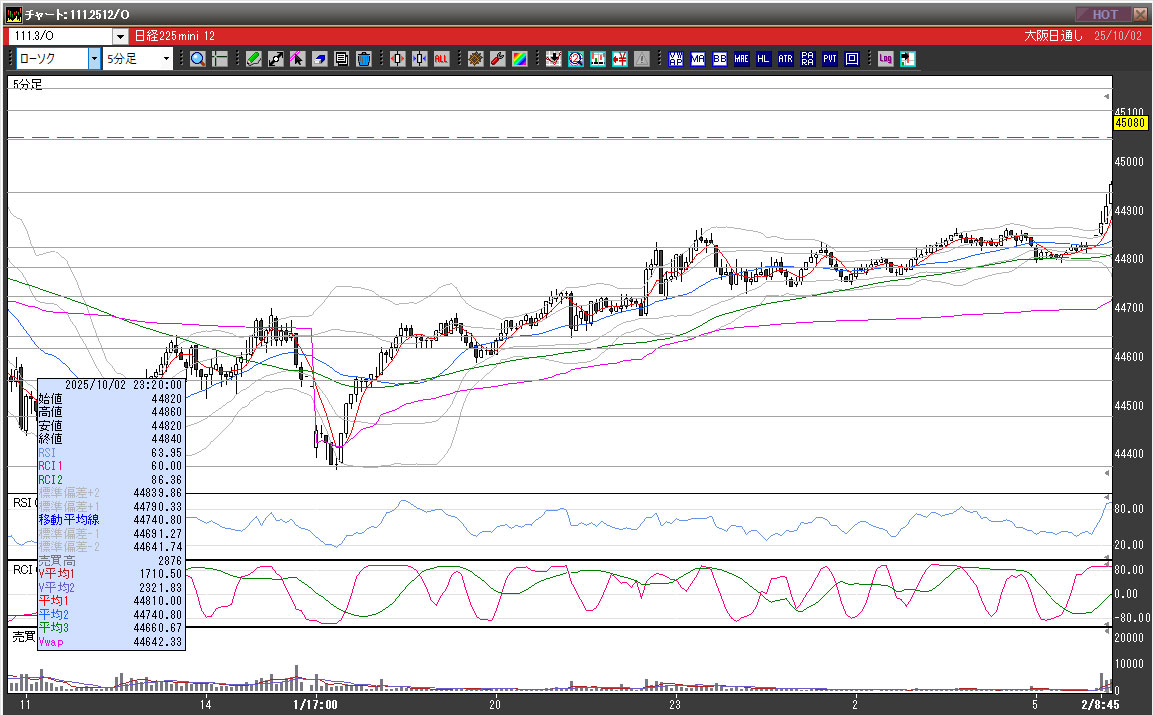1153x715 pixels.
Task: Toggle the MA moving average indicator
Action: 698,59
